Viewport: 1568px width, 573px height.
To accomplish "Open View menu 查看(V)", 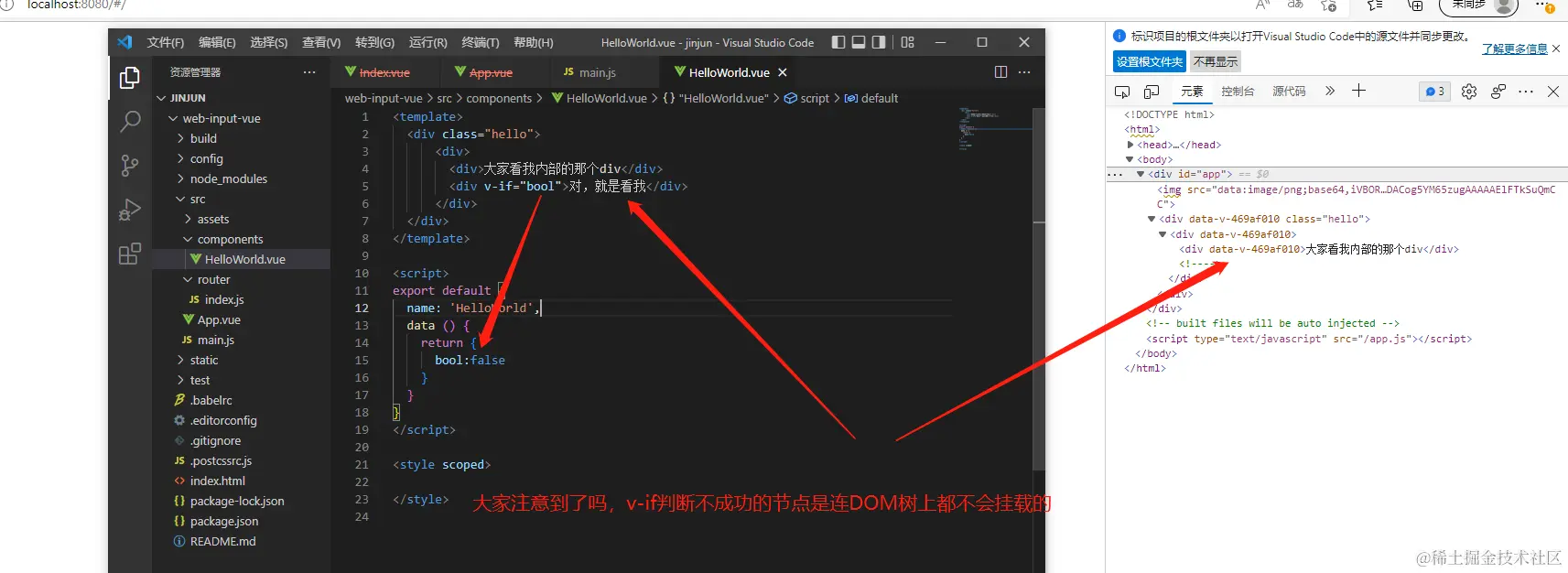I will tap(321, 42).
